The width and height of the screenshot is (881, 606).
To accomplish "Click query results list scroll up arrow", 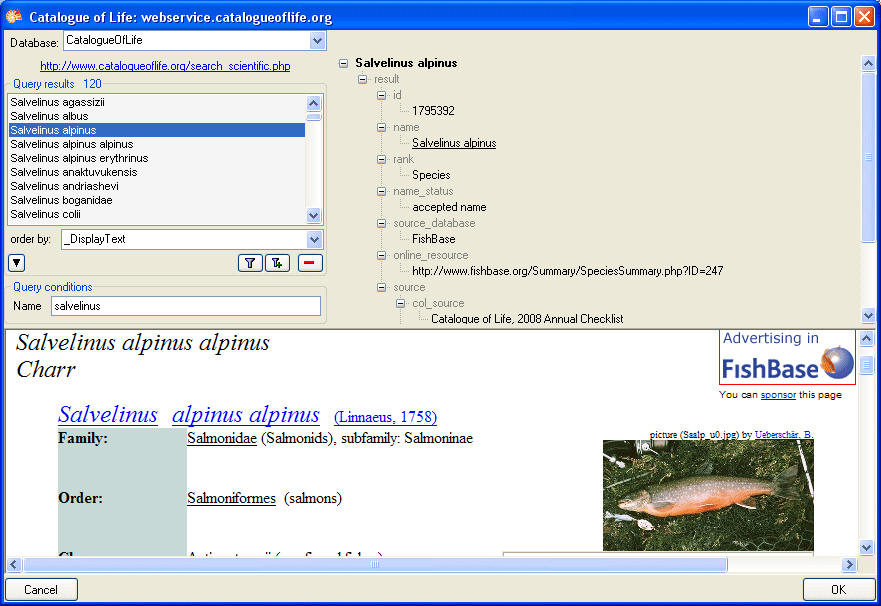I will point(314,103).
